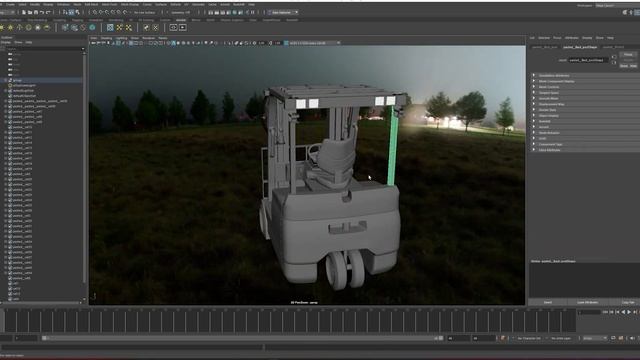Select by component type icon
640x360 pixels.
click(77, 12)
